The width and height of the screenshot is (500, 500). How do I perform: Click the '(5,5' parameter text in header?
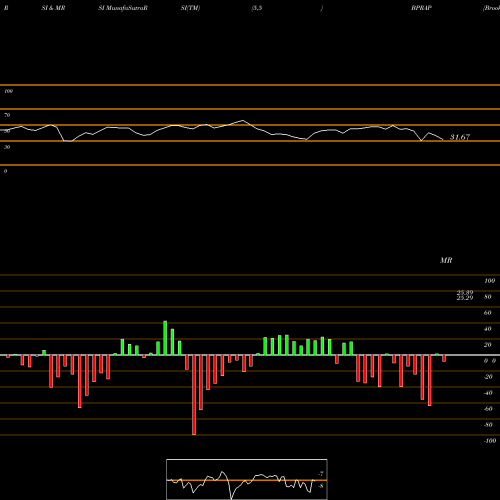point(257,8)
